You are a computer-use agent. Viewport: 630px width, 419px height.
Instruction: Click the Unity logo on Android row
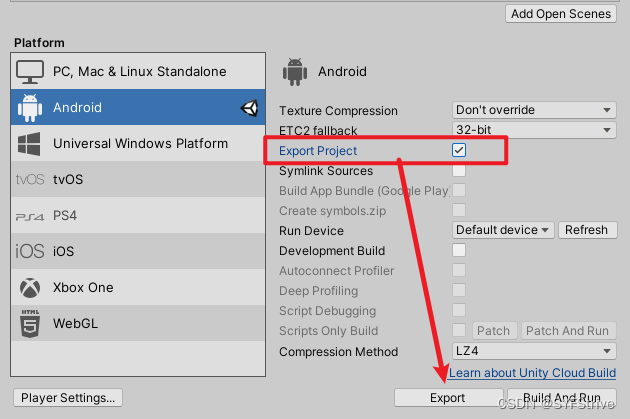coord(250,108)
